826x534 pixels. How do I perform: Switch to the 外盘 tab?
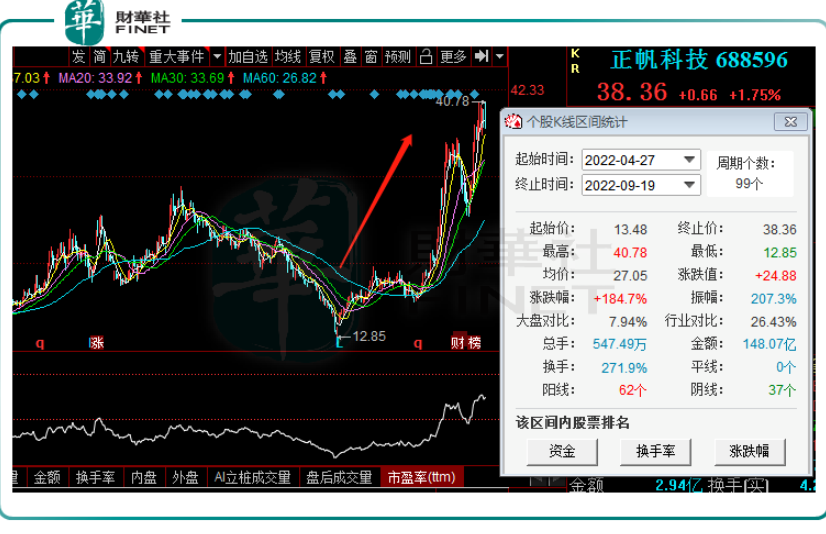[x=185, y=477]
